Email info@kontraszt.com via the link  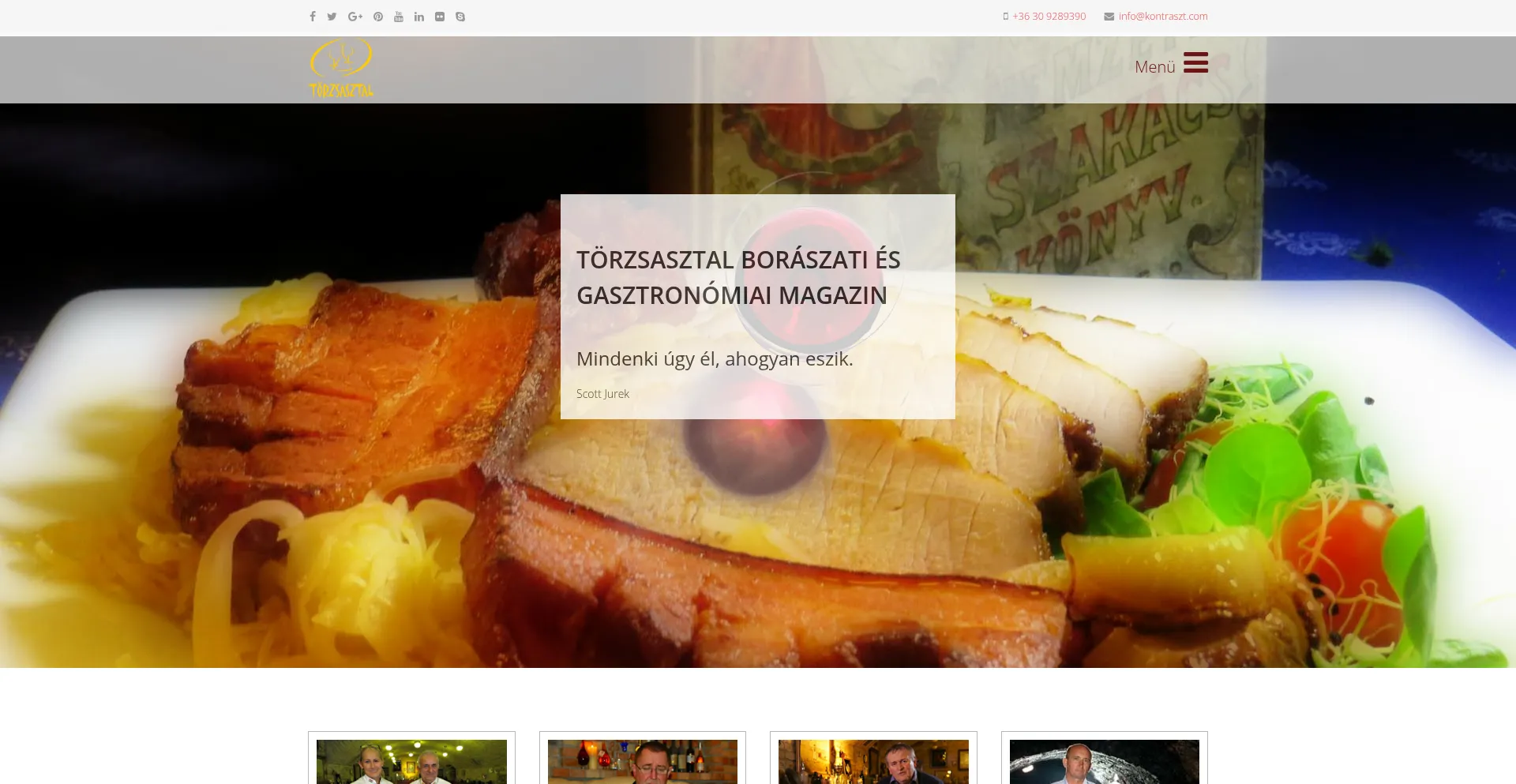pos(1161,16)
